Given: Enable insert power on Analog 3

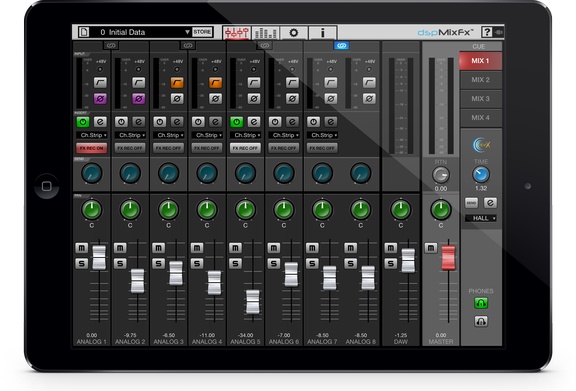Looking at the screenshot, I should [x=160, y=122].
